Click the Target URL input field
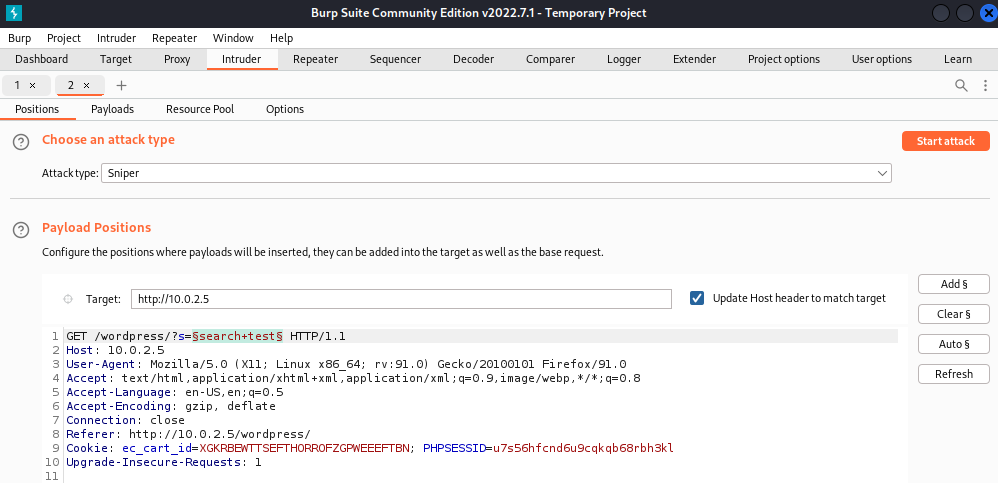This screenshot has height=483, width=998. [x=401, y=299]
